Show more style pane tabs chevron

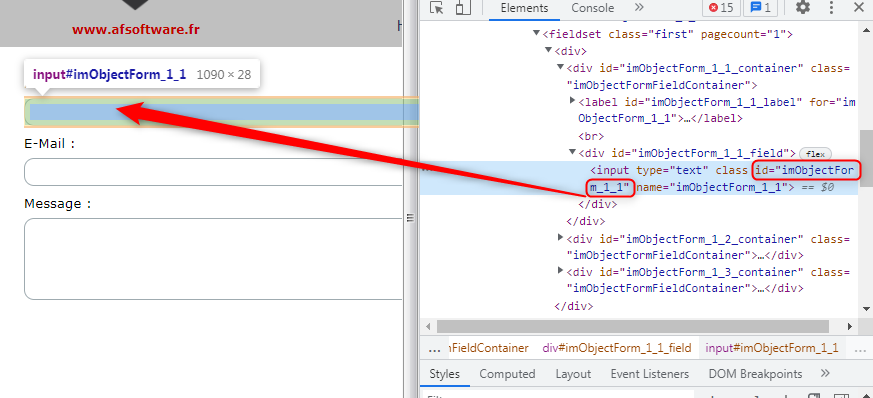(x=825, y=373)
